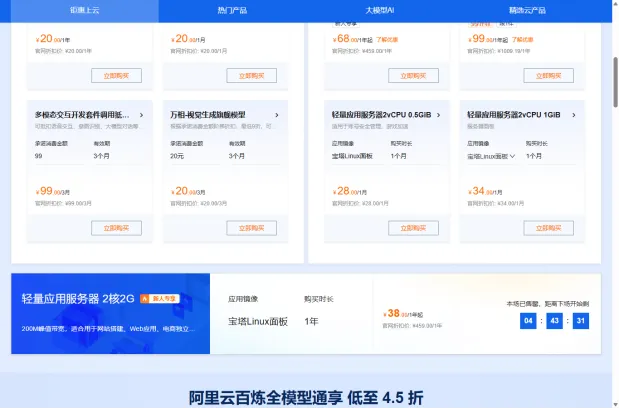
Task: Click 宝塔Linux面板 value in 0.5GiB card
Action: (x=352, y=156)
